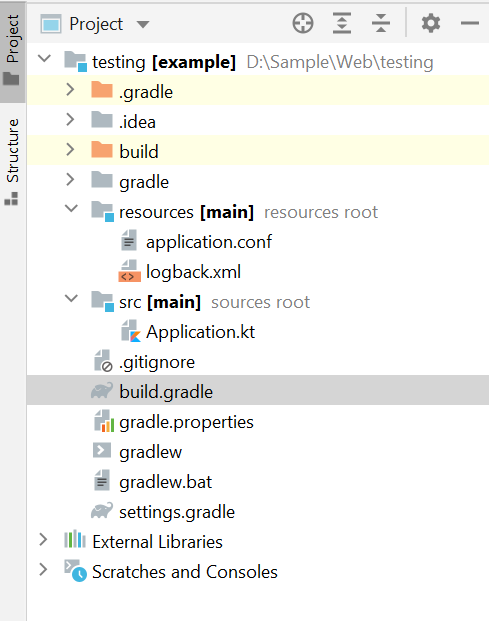Click the resources root module folder icon
489x621 pixels.
(x=103, y=211)
